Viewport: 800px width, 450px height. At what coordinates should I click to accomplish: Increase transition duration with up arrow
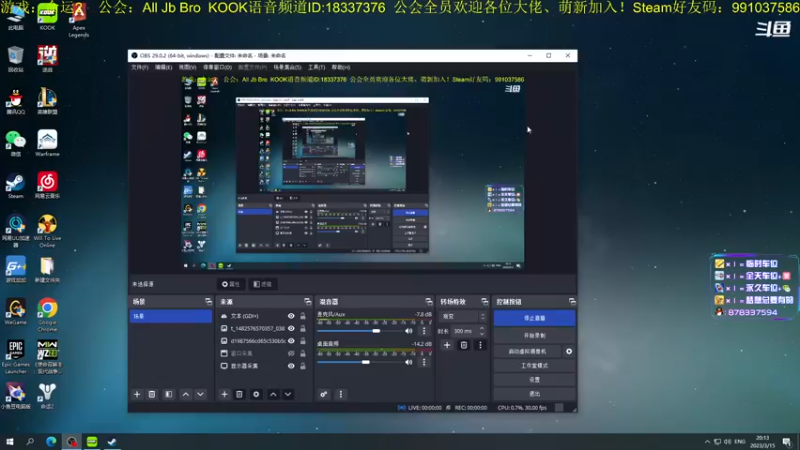[x=482, y=329]
